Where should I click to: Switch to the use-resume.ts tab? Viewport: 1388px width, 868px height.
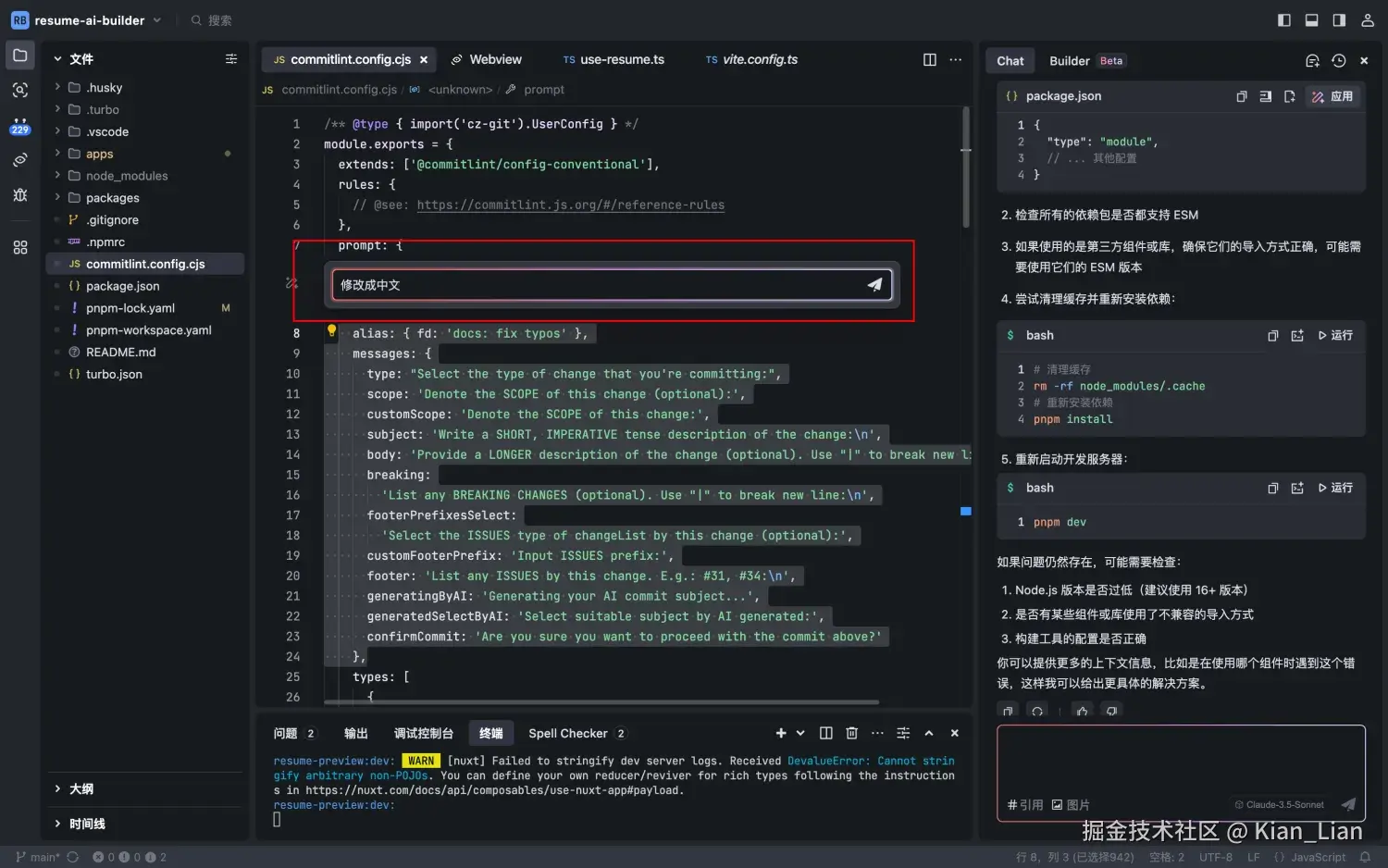click(613, 59)
